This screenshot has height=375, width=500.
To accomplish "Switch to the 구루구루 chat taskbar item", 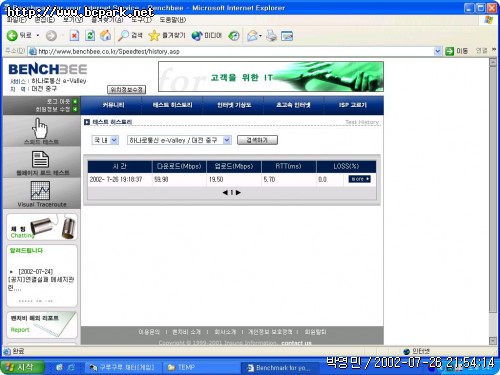I will pos(123,367).
